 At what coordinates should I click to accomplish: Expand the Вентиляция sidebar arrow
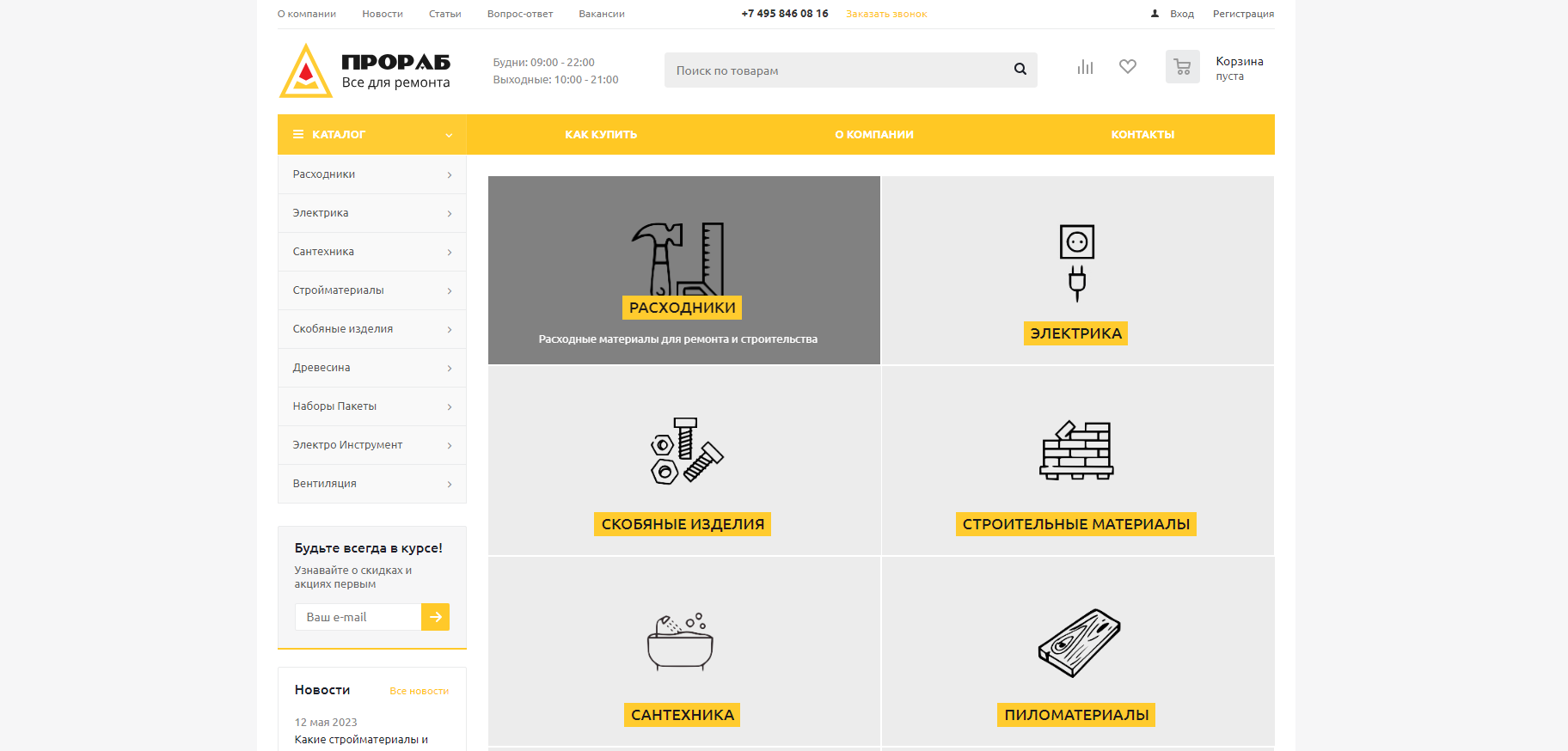pos(450,484)
